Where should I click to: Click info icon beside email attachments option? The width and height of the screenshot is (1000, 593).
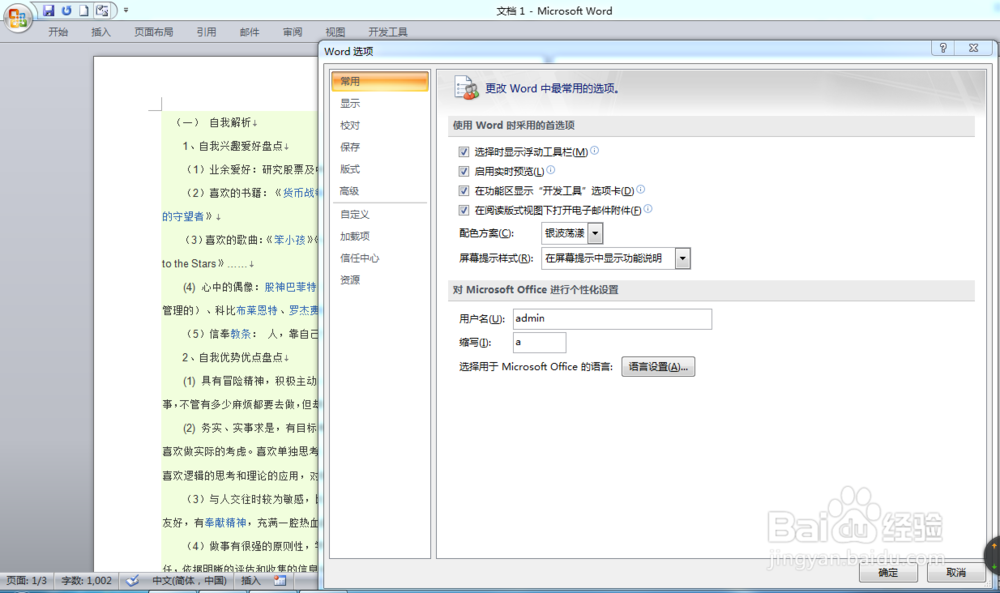[x=648, y=209]
